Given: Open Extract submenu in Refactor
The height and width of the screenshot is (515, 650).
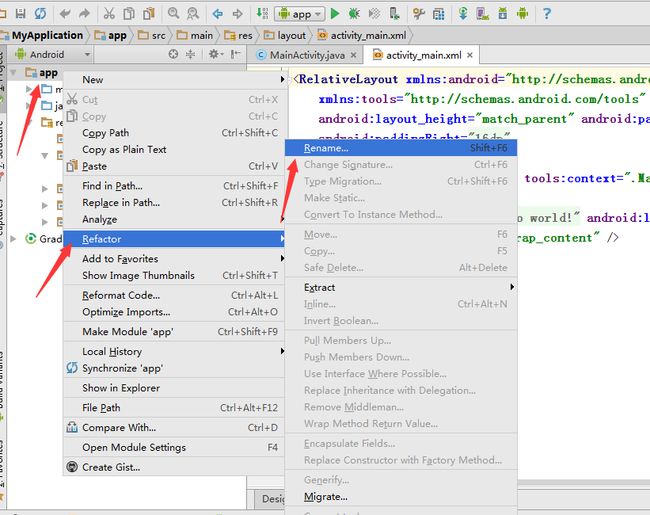Looking at the screenshot, I should 401,287.
